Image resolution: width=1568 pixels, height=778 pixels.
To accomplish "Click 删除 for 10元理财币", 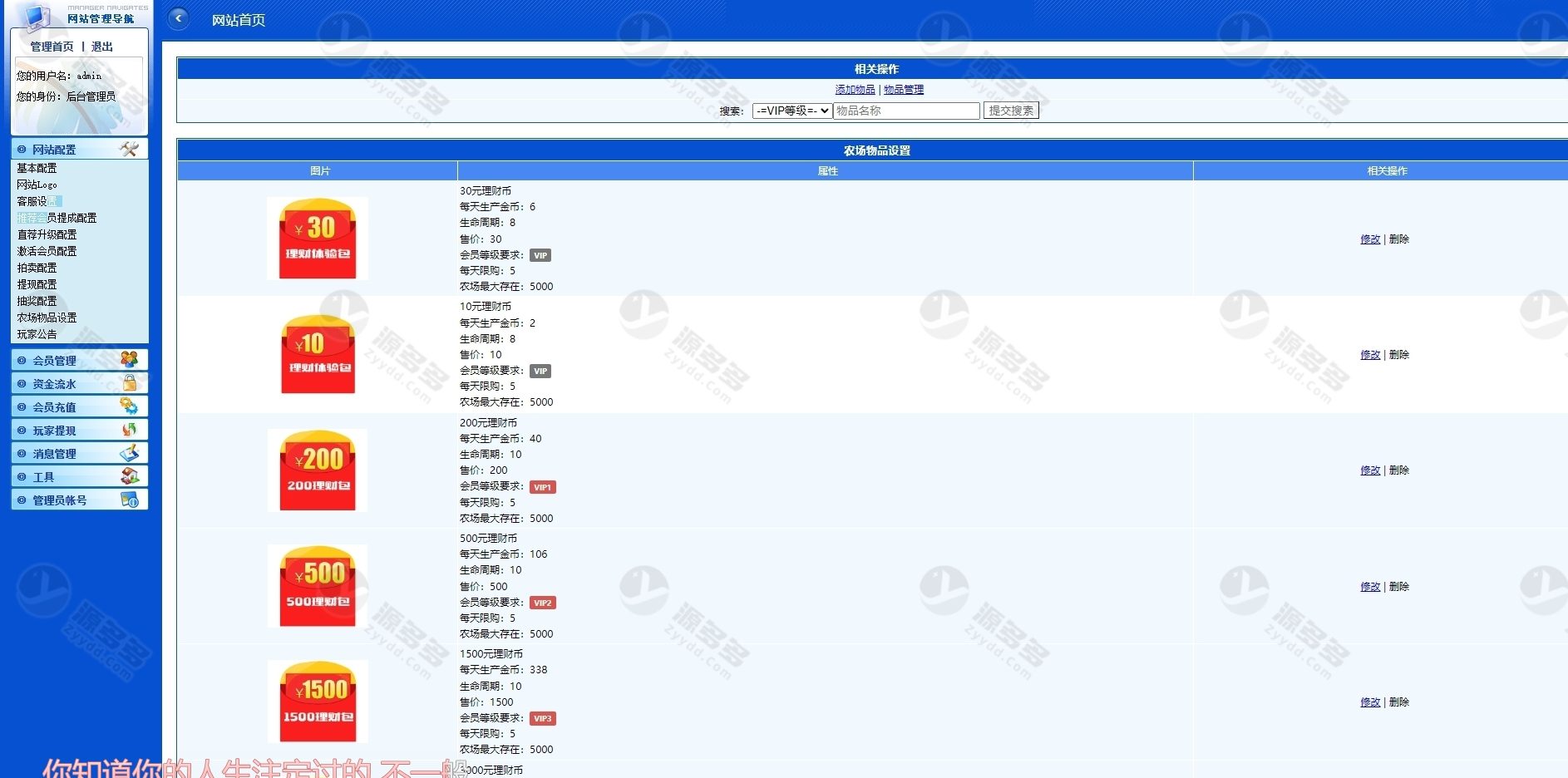I will tap(1399, 355).
